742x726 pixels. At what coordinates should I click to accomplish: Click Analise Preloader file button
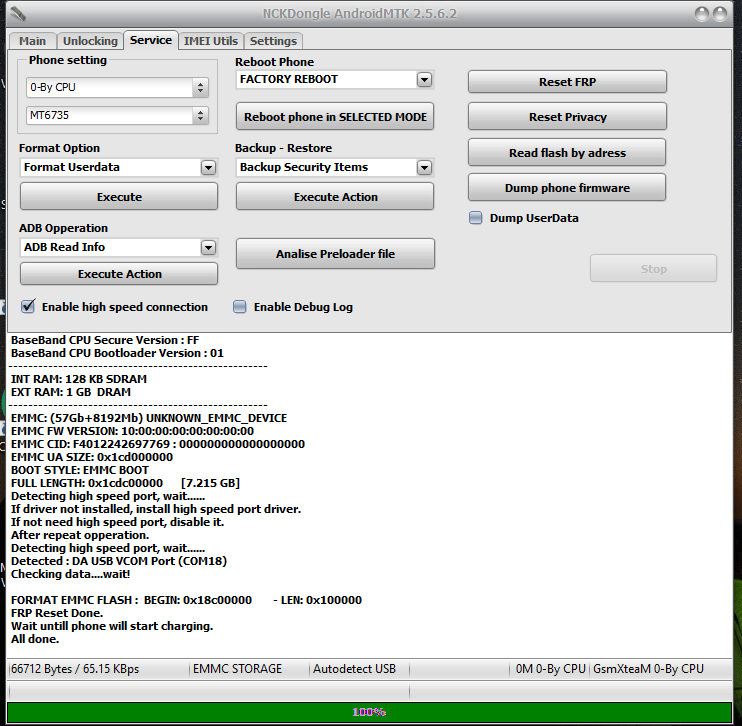click(335, 254)
